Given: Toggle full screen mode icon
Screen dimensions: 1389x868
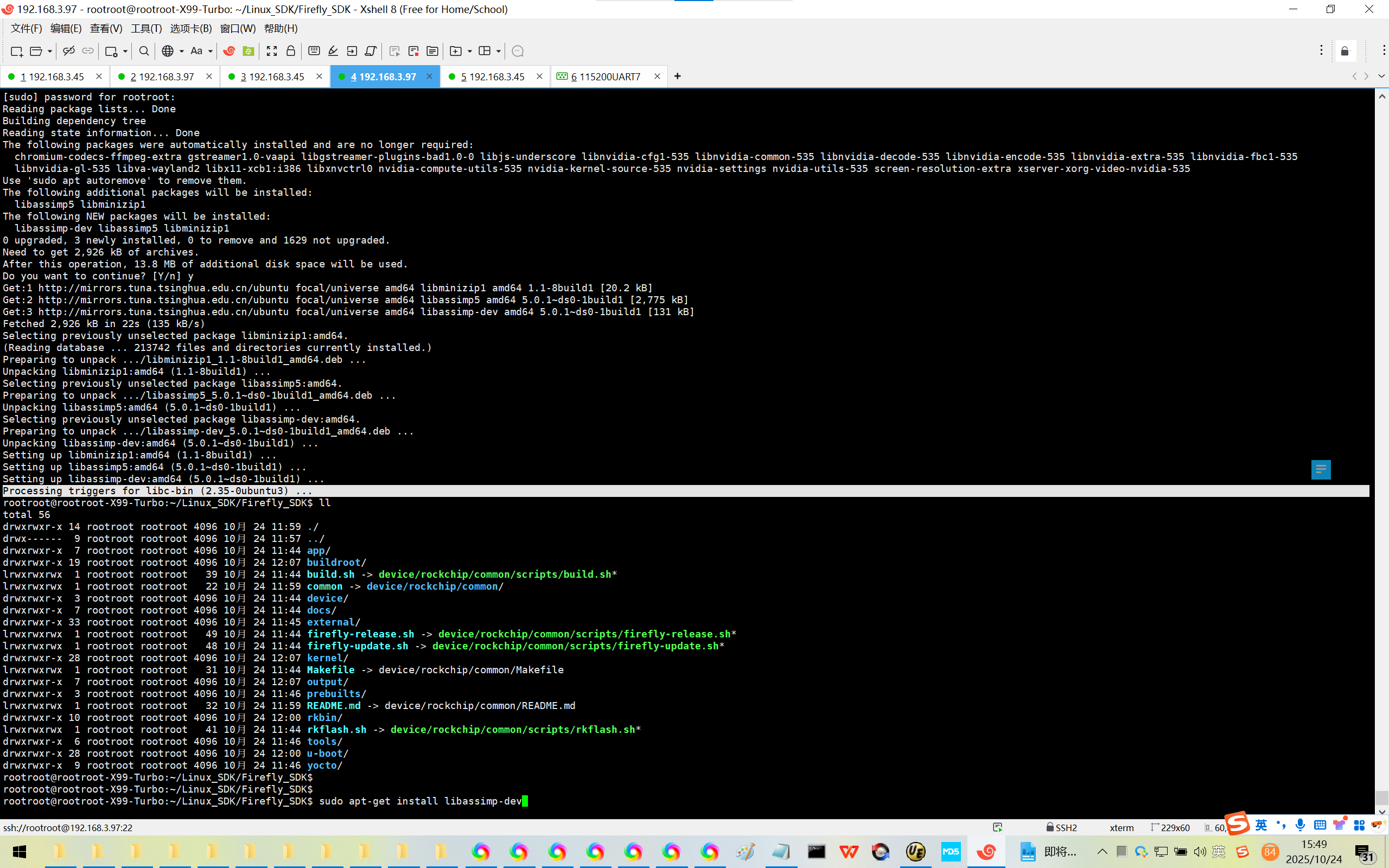Looking at the screenshot, I should coord(271,51).
